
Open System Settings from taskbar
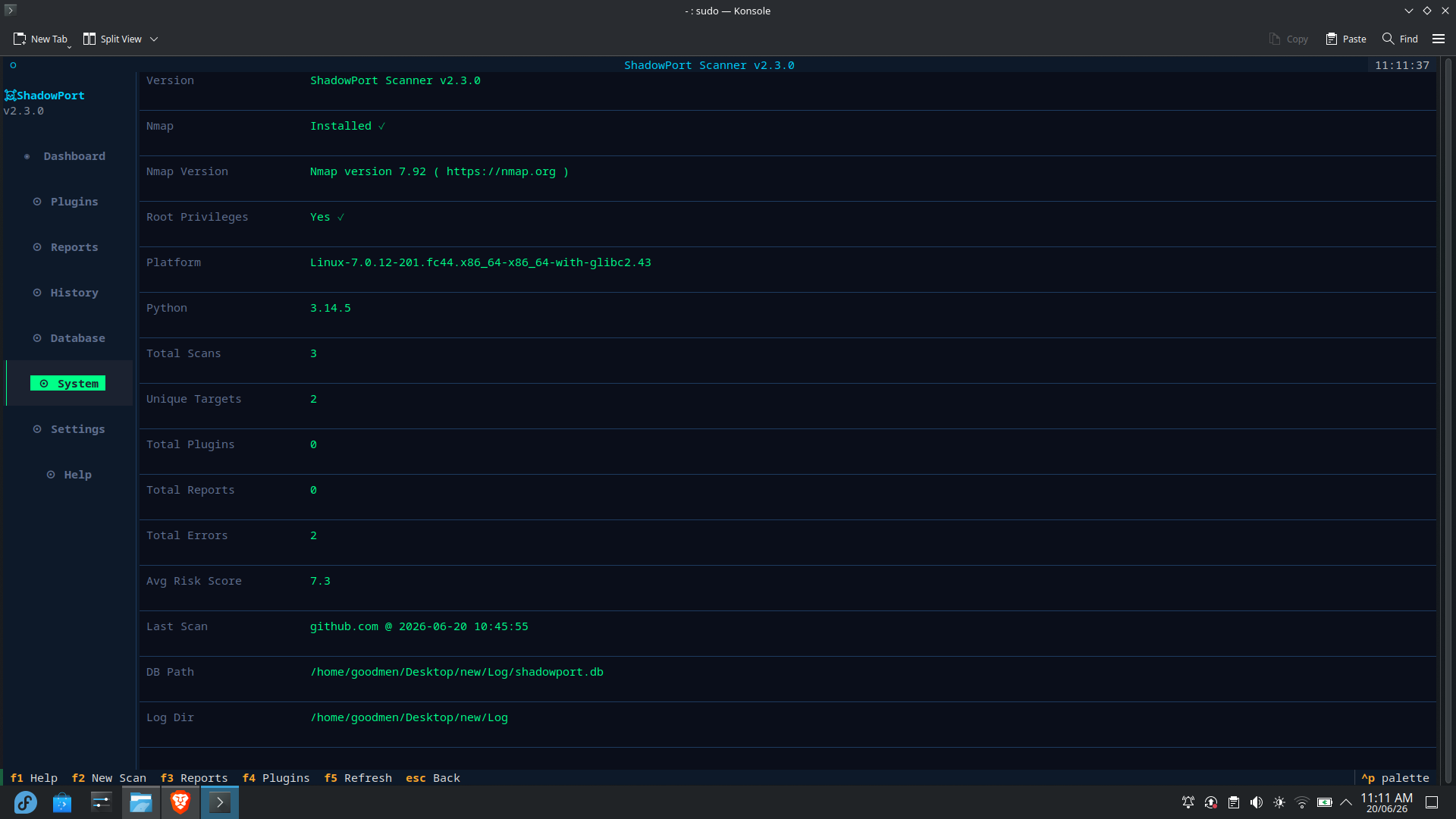click(102, 802)
